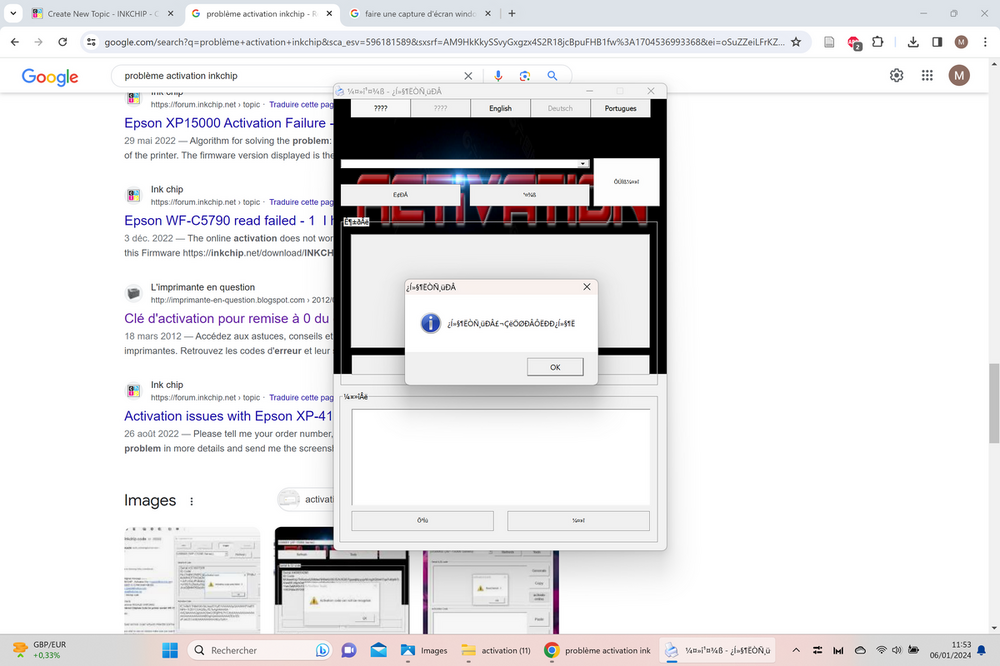The width and height of the screenshot is (1000, 666).
Task: Bookmark this page with star icon
Action: click(x=796, y=42)
